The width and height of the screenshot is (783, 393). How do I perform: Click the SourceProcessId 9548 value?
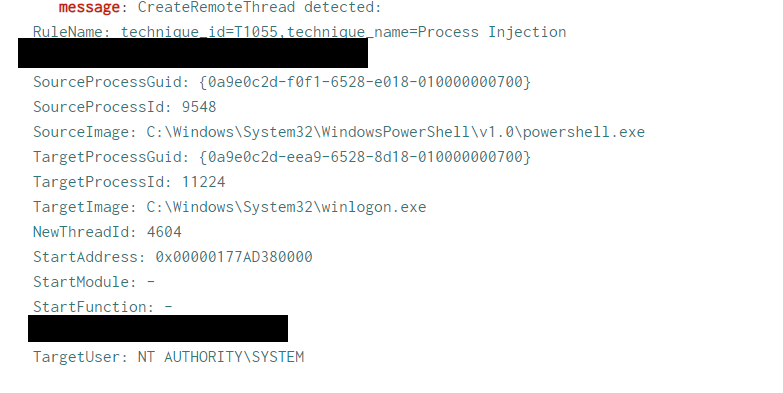click(199, 107)
